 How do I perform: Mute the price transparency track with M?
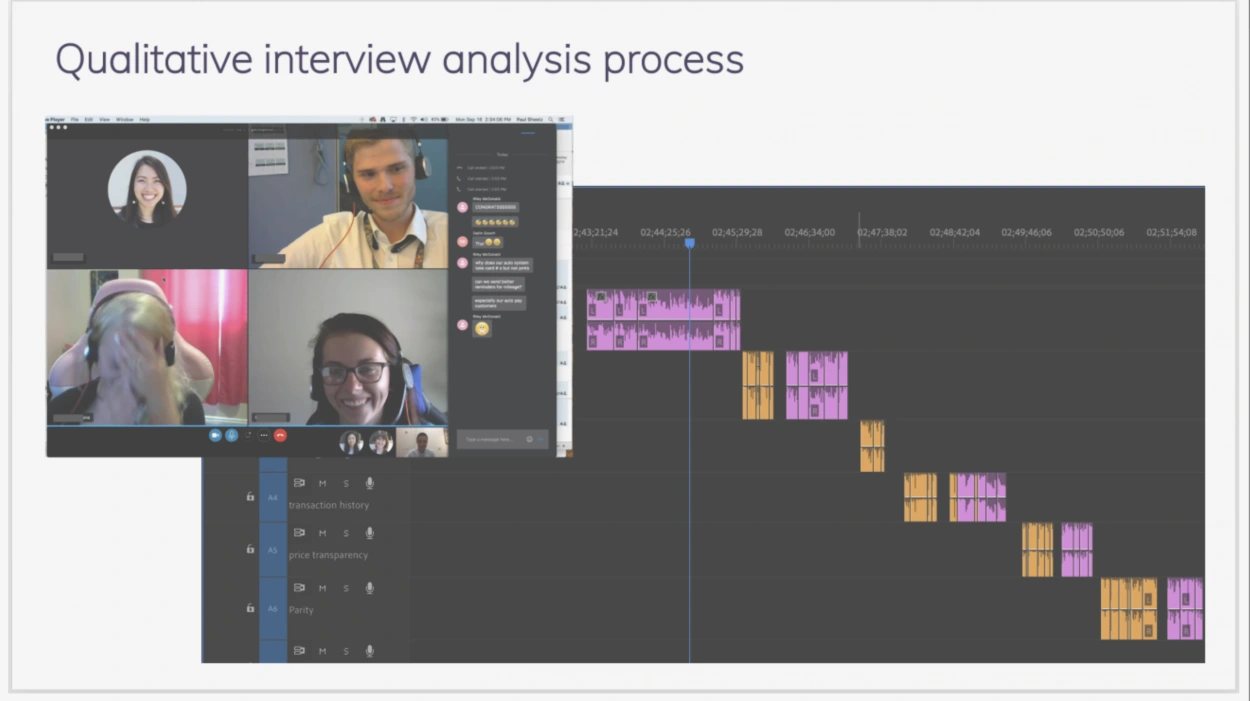pos(322,533)
